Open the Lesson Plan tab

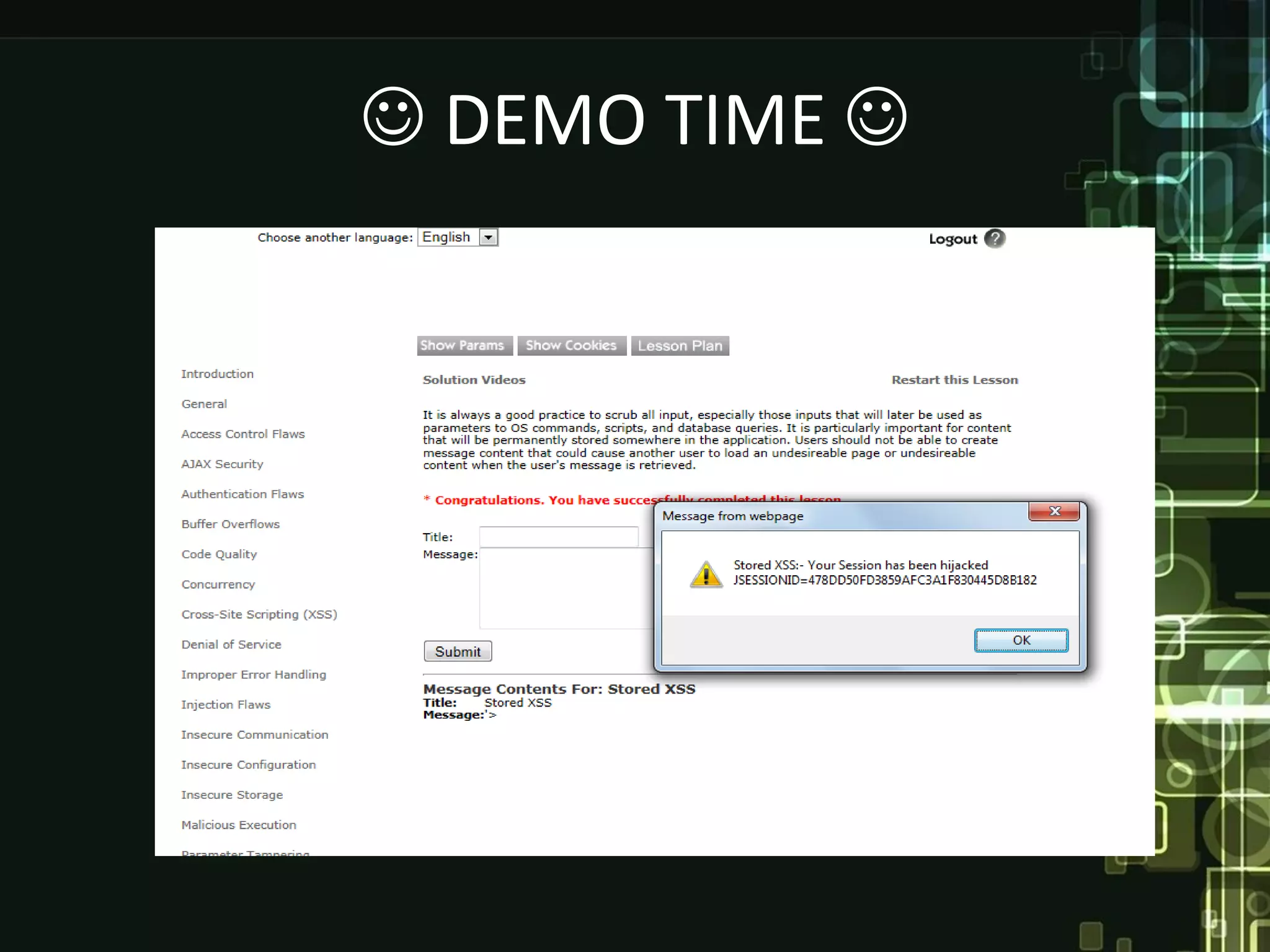[x=680, y=346]
